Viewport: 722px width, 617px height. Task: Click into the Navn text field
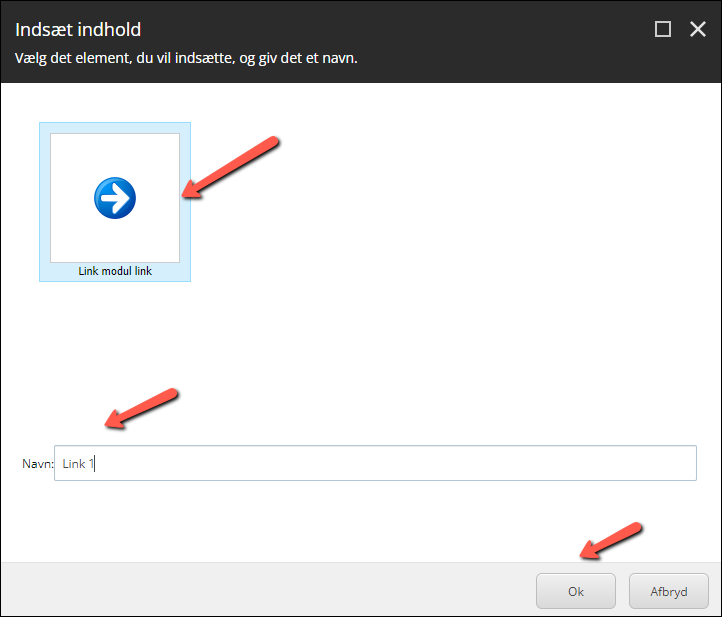tap(375, 463)
